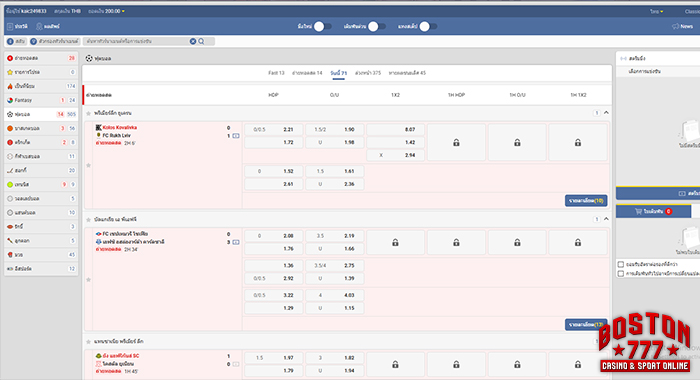Select the Fantasy sport category

click(41, 100)
